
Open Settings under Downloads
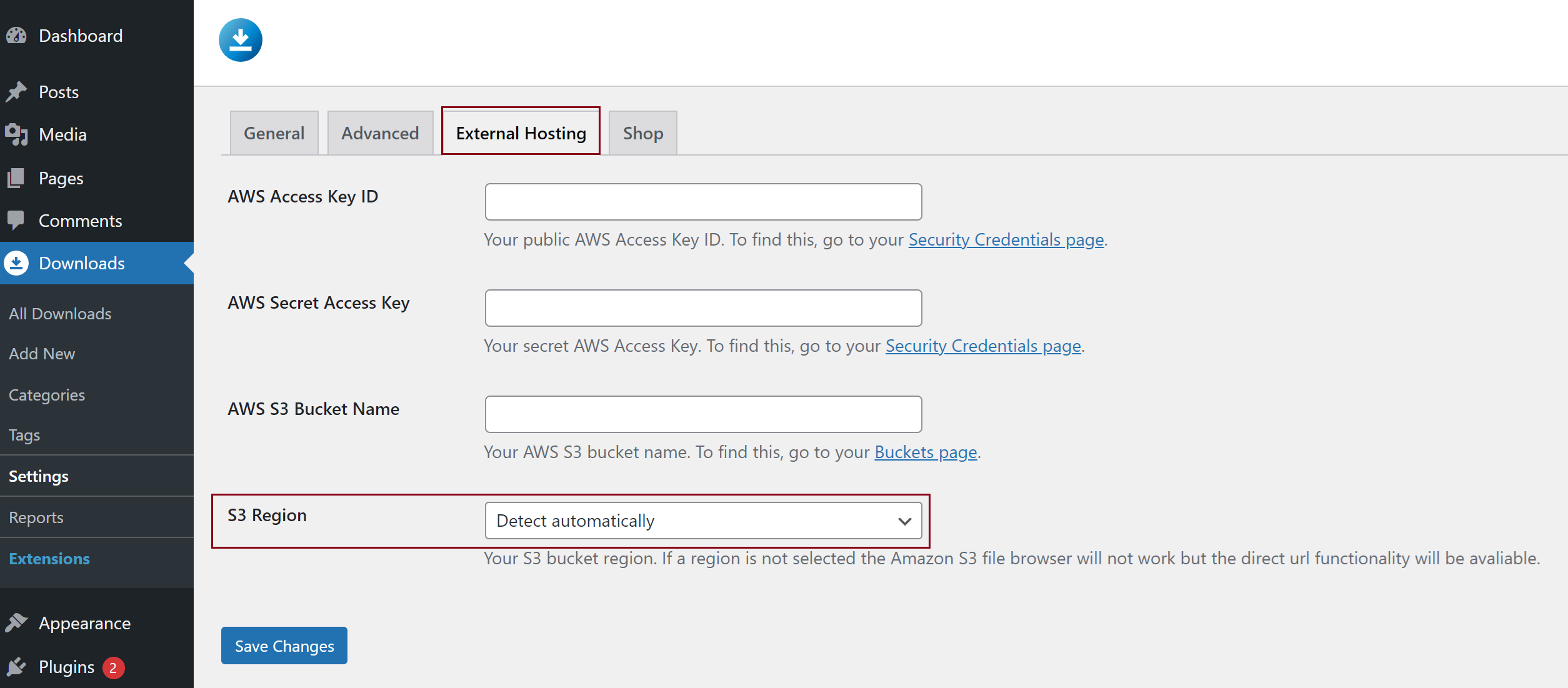point(39,476)
